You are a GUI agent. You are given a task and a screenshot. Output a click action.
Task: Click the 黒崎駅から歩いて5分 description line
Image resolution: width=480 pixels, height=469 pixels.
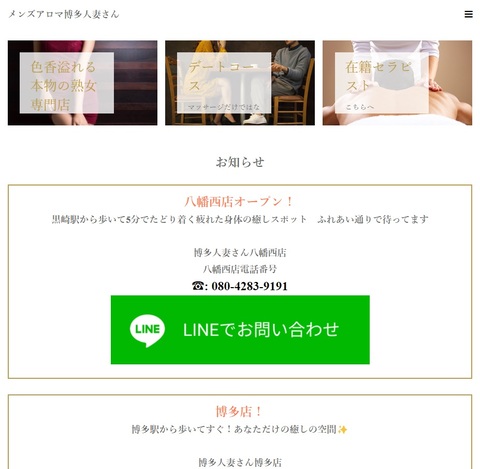pyautogui.click(x=240, y=219)
